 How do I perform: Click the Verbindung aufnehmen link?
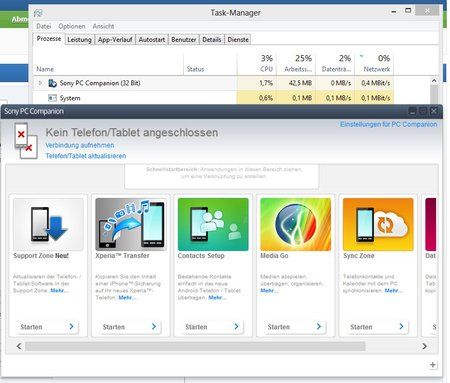click(x=80, y=145)
